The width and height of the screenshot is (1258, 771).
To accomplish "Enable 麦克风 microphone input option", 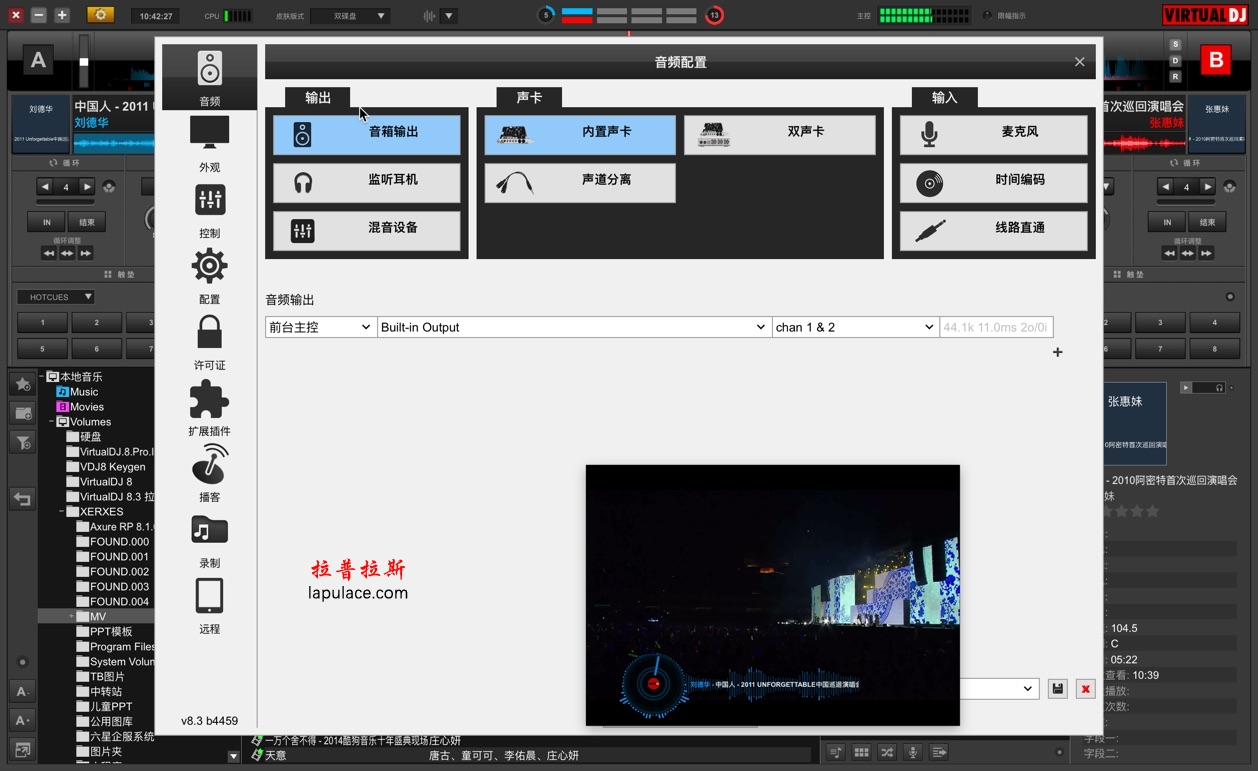I will (993, 134).
